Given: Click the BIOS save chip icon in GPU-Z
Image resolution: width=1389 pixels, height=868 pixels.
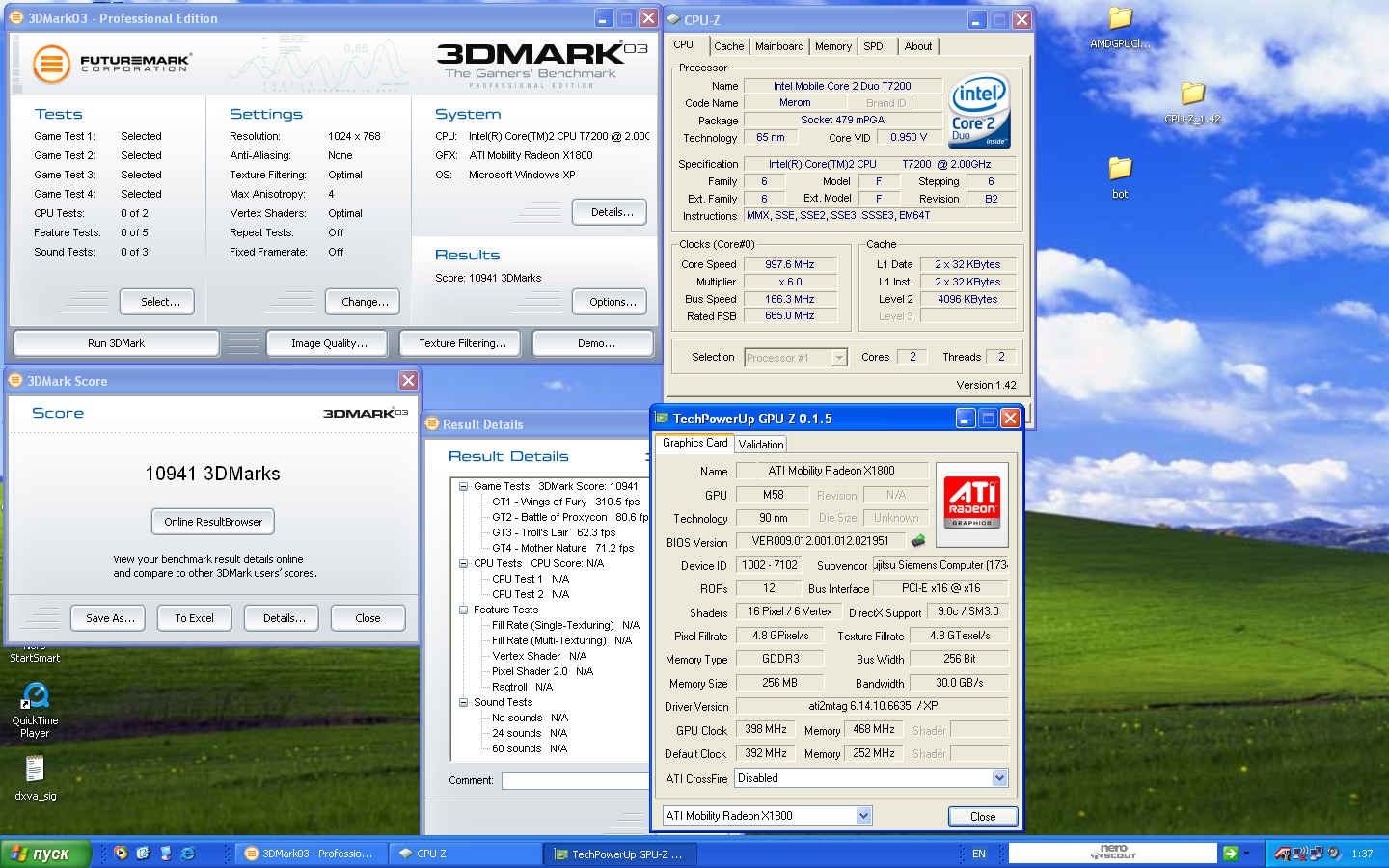Looking at the screenshot, I should (x=918, y=541).
